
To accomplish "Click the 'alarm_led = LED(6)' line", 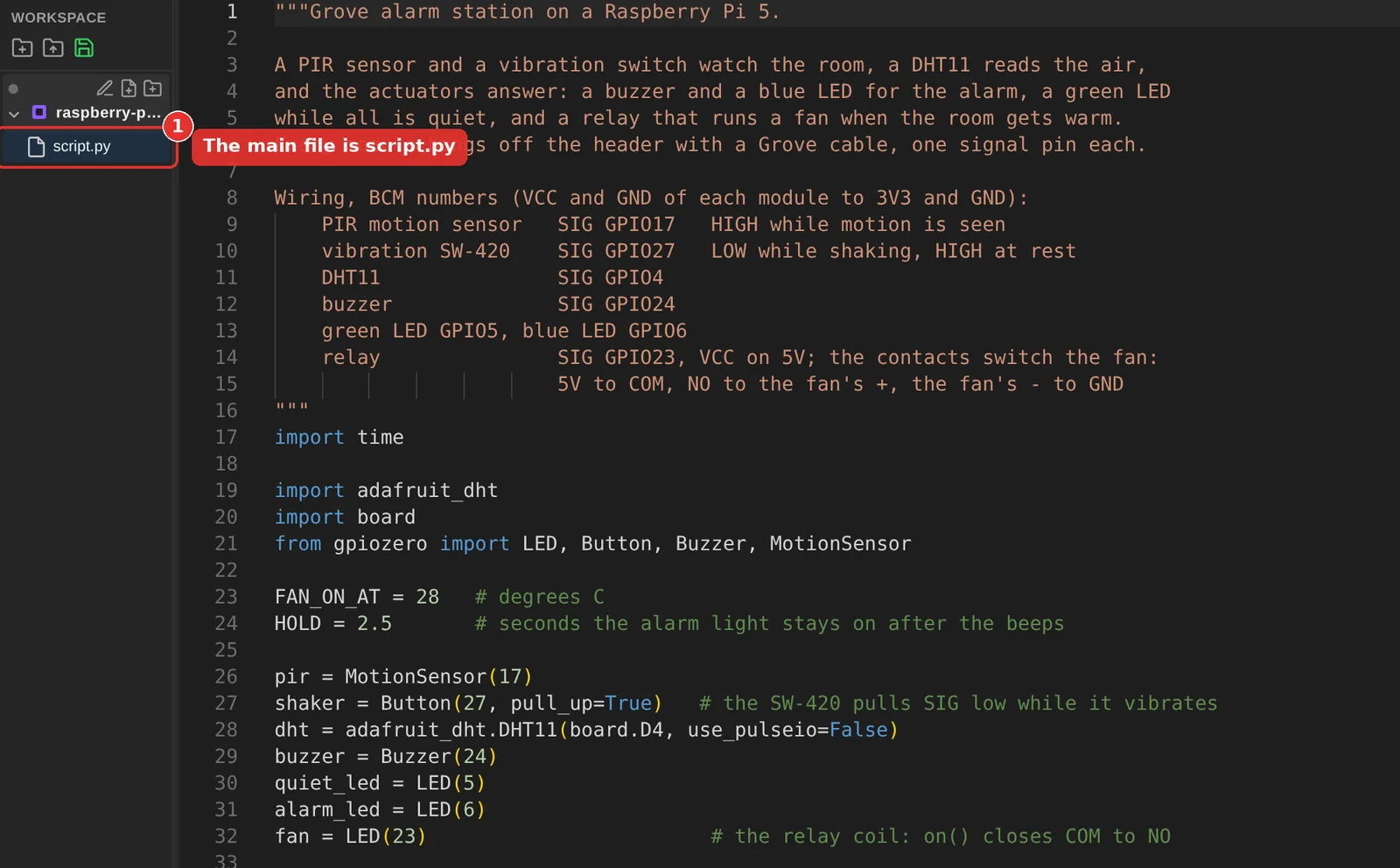I will click(380, 809).
